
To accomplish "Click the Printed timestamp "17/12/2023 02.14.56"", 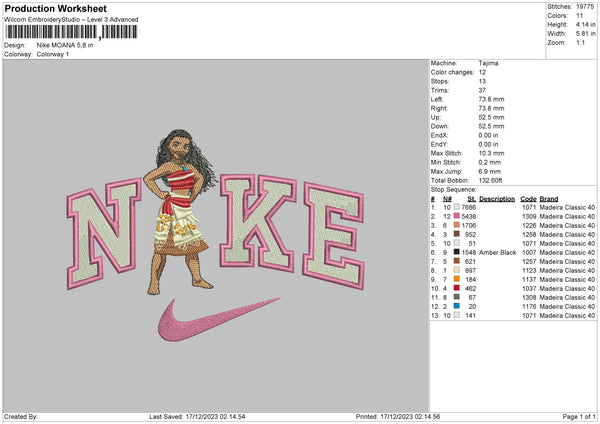I will point(410,417).
